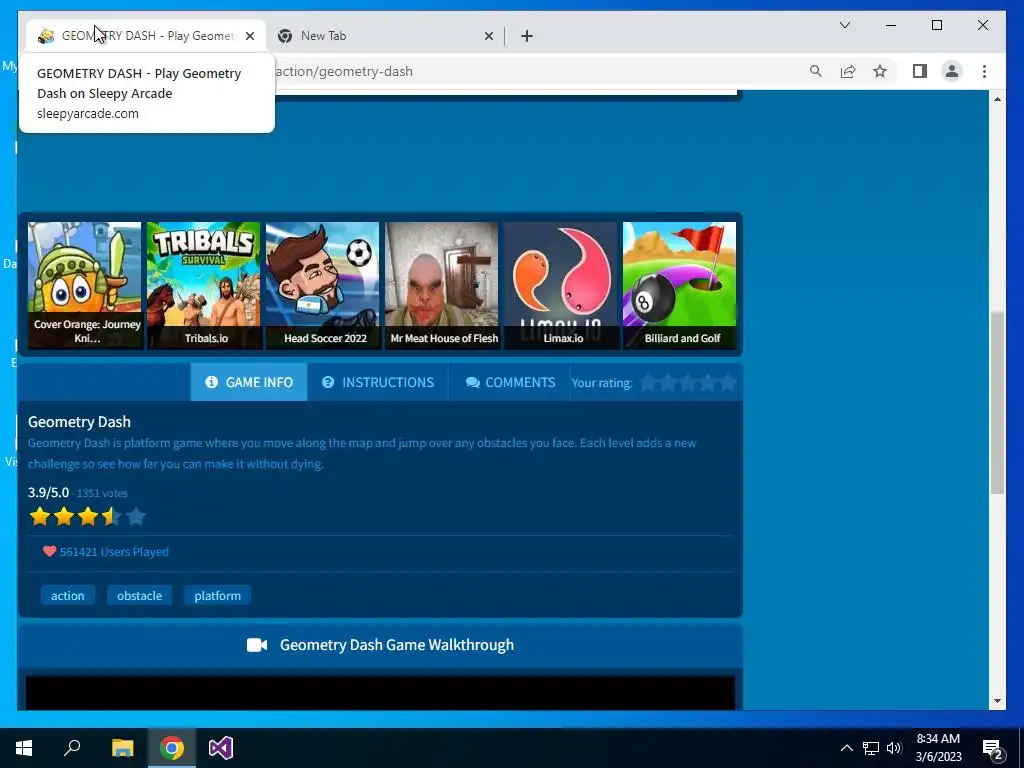Rate the game four stars
Screen dimensions: 1024x768
pos(707,383)
